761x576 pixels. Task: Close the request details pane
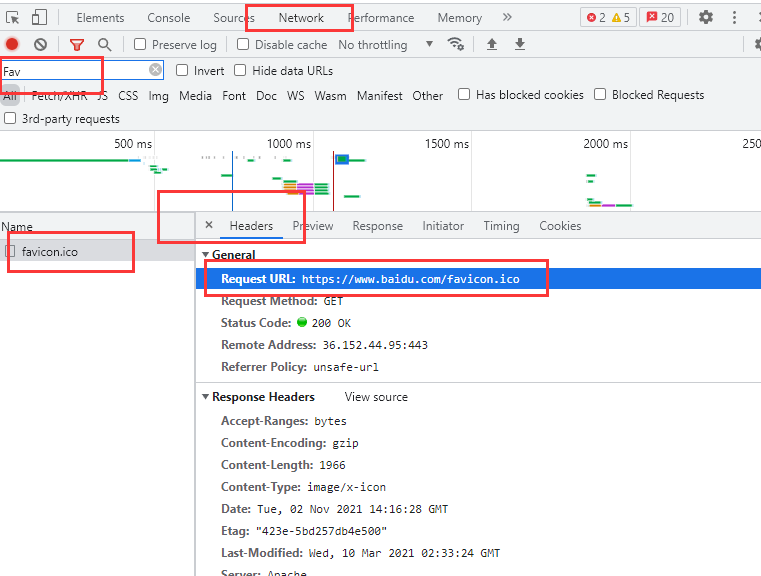pos(209,225)
